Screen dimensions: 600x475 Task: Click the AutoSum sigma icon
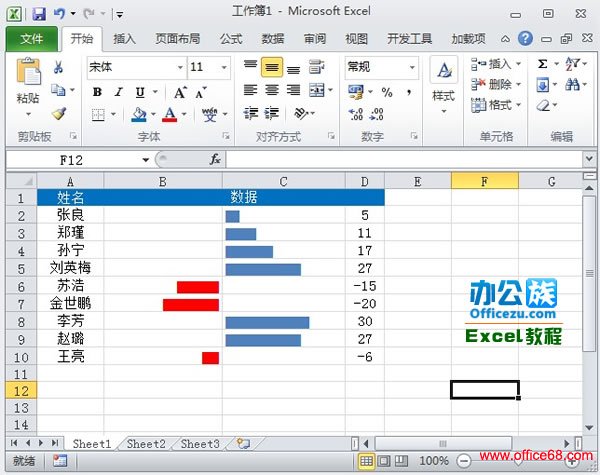tap(543, 64)
